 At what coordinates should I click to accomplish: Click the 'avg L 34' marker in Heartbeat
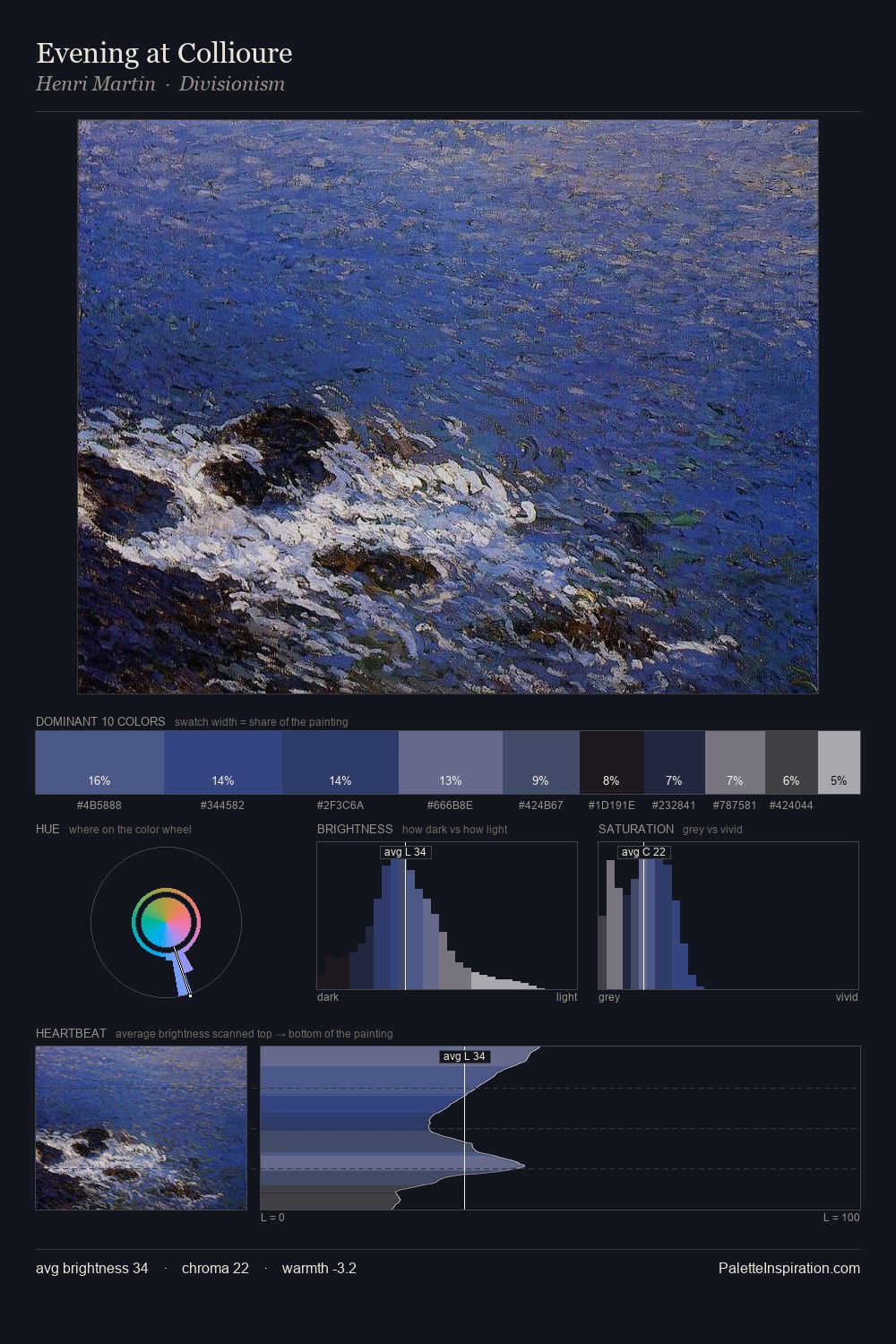464,1056
